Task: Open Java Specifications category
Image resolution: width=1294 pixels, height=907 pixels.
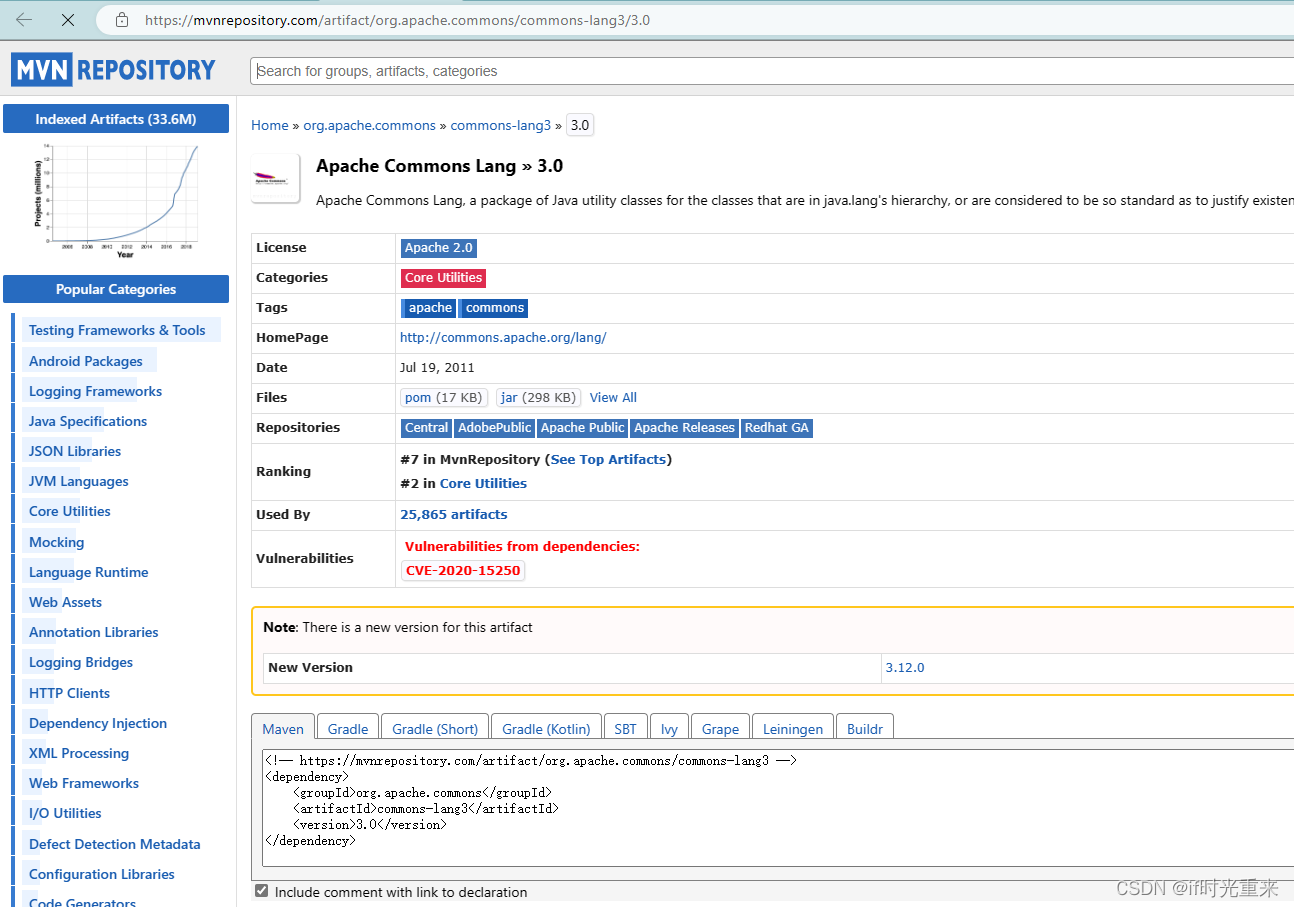Action: (88, 421)
